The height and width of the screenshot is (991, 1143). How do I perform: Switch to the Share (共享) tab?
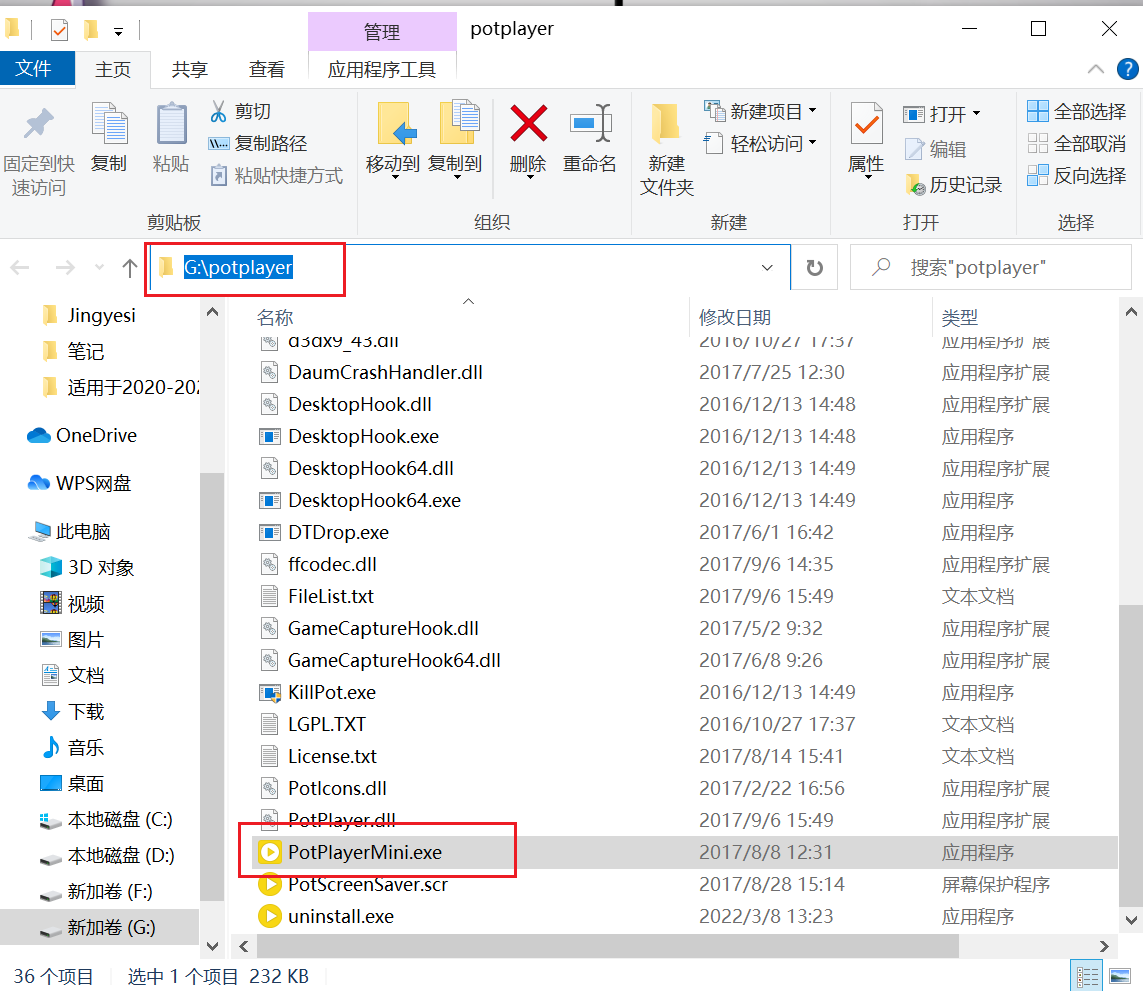(190, 69)
